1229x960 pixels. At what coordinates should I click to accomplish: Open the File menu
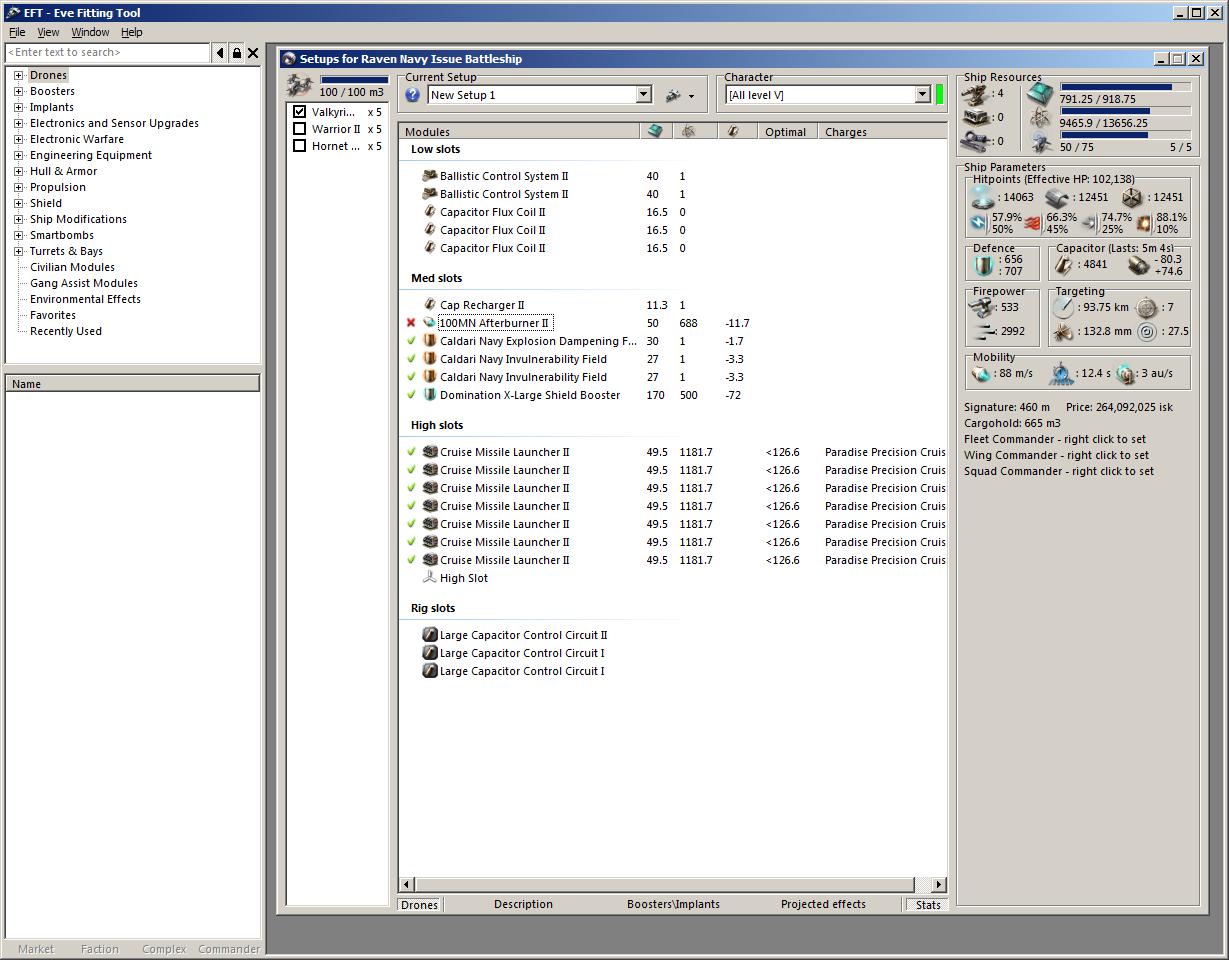(x=17, y=32)
